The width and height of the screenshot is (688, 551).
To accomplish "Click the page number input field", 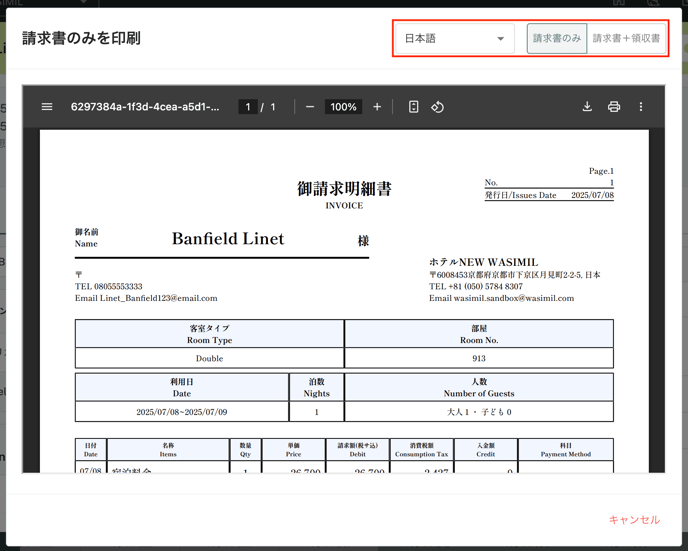I will (x=247, y=107).
